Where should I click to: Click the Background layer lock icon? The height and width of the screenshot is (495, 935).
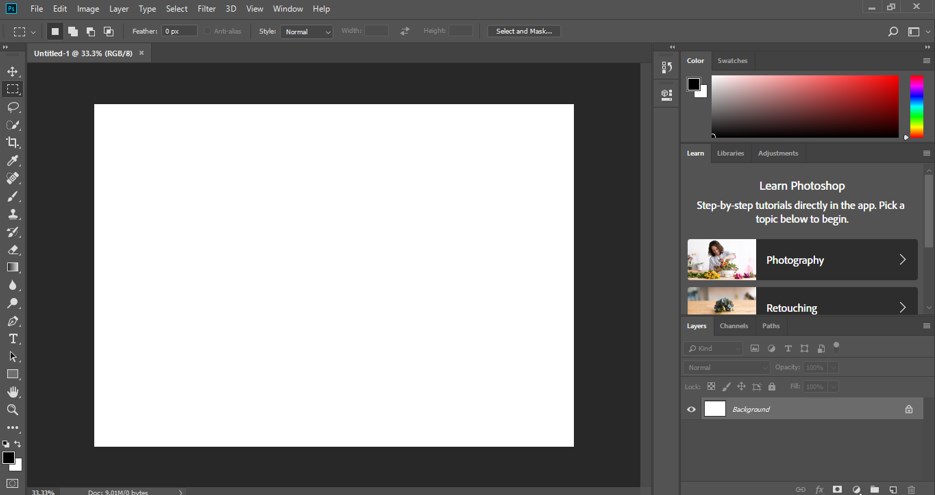click(909, 409)
